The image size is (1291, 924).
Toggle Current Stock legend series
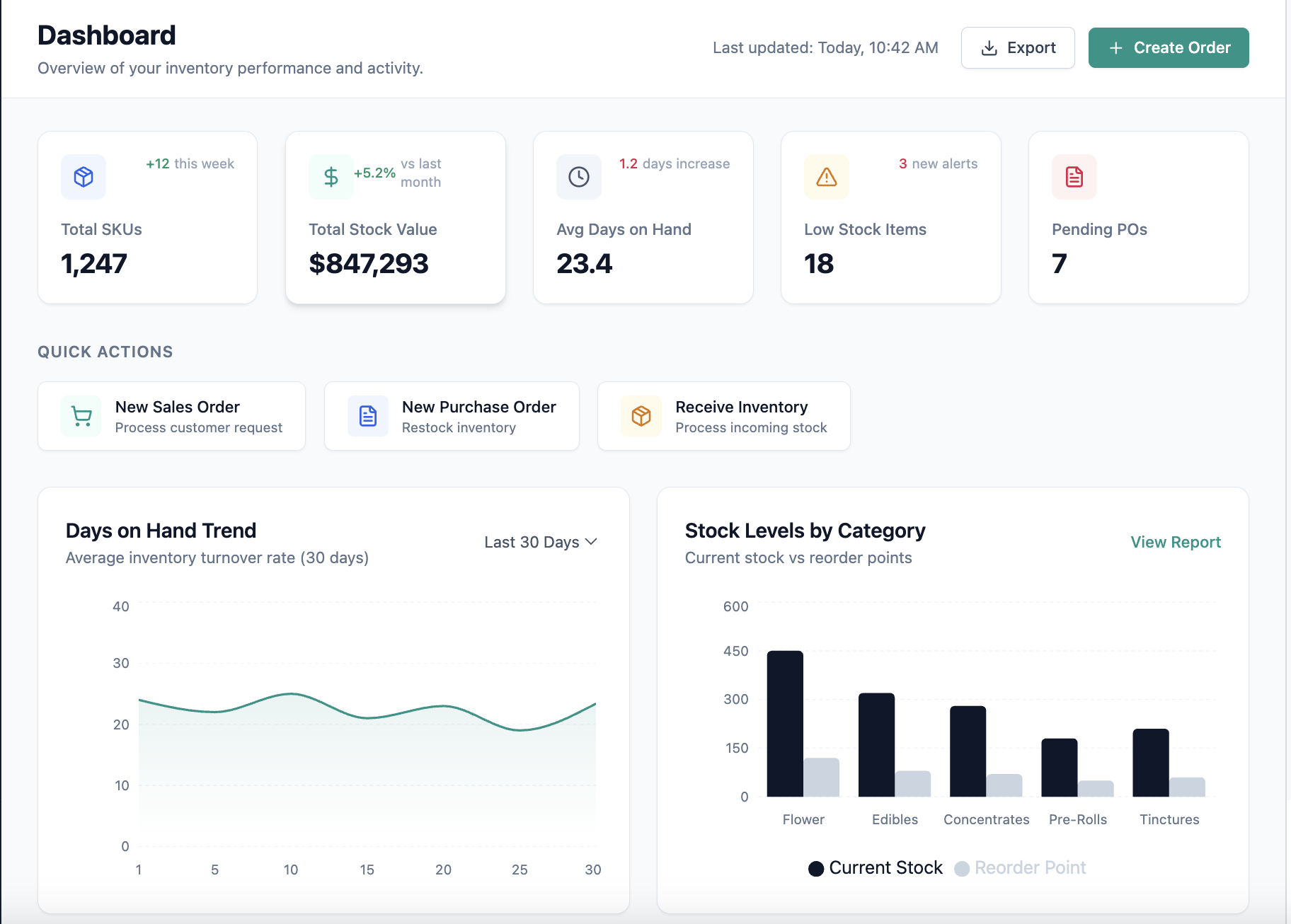pyautogui.click(x=876, y=868)
